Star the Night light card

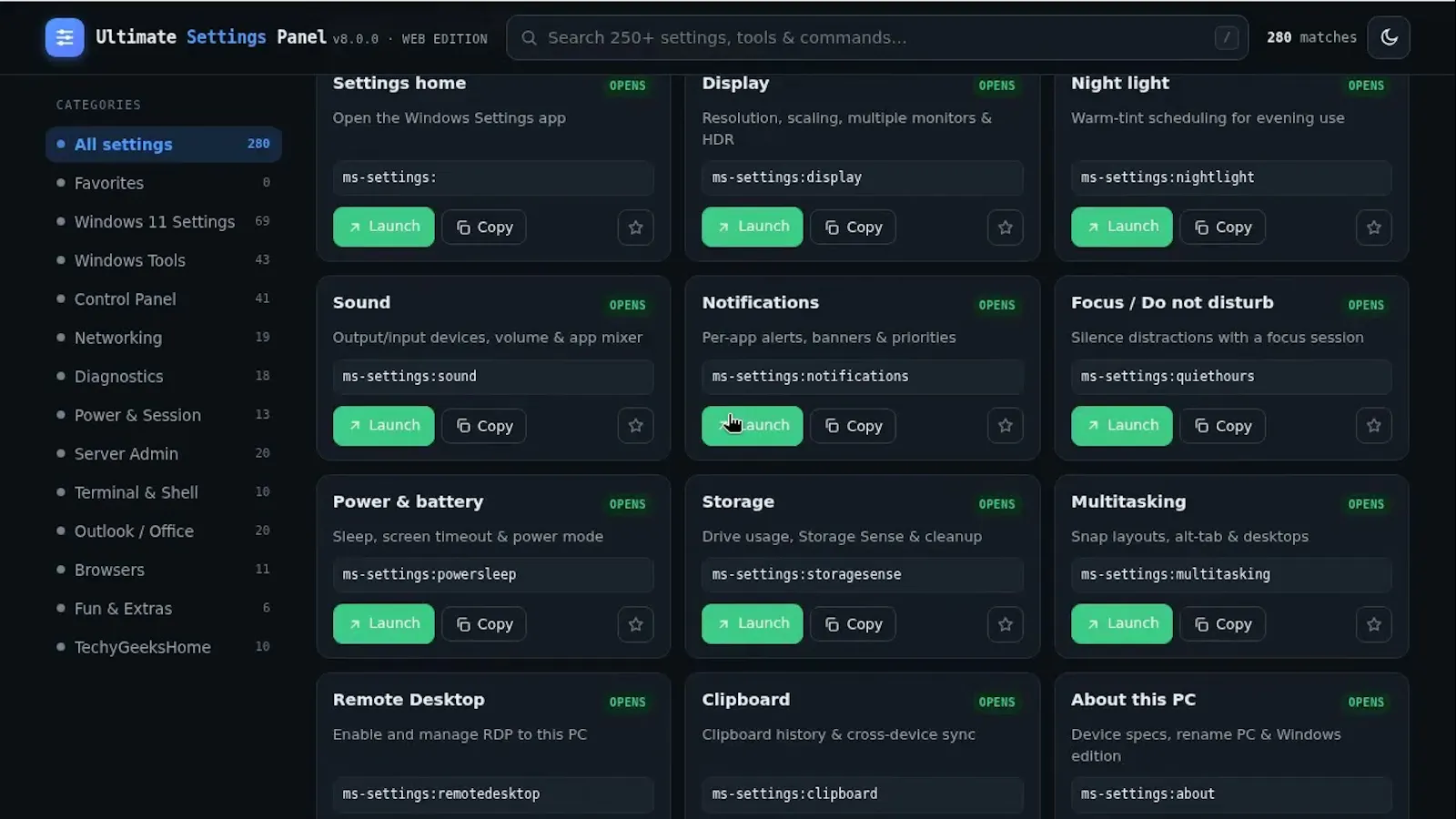(x=1374, y=227)
